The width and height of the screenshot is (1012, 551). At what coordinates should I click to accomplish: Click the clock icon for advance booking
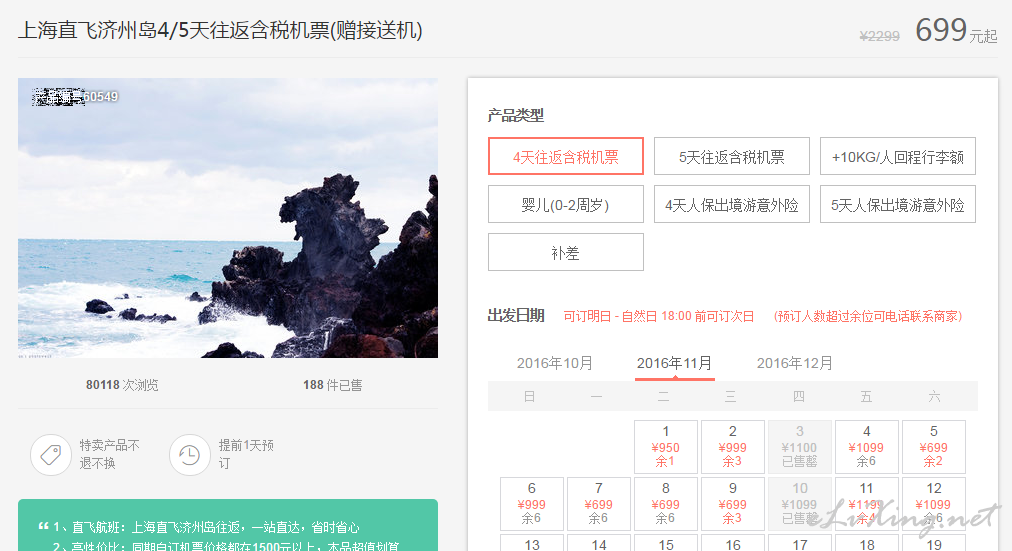tap(190, 455)
